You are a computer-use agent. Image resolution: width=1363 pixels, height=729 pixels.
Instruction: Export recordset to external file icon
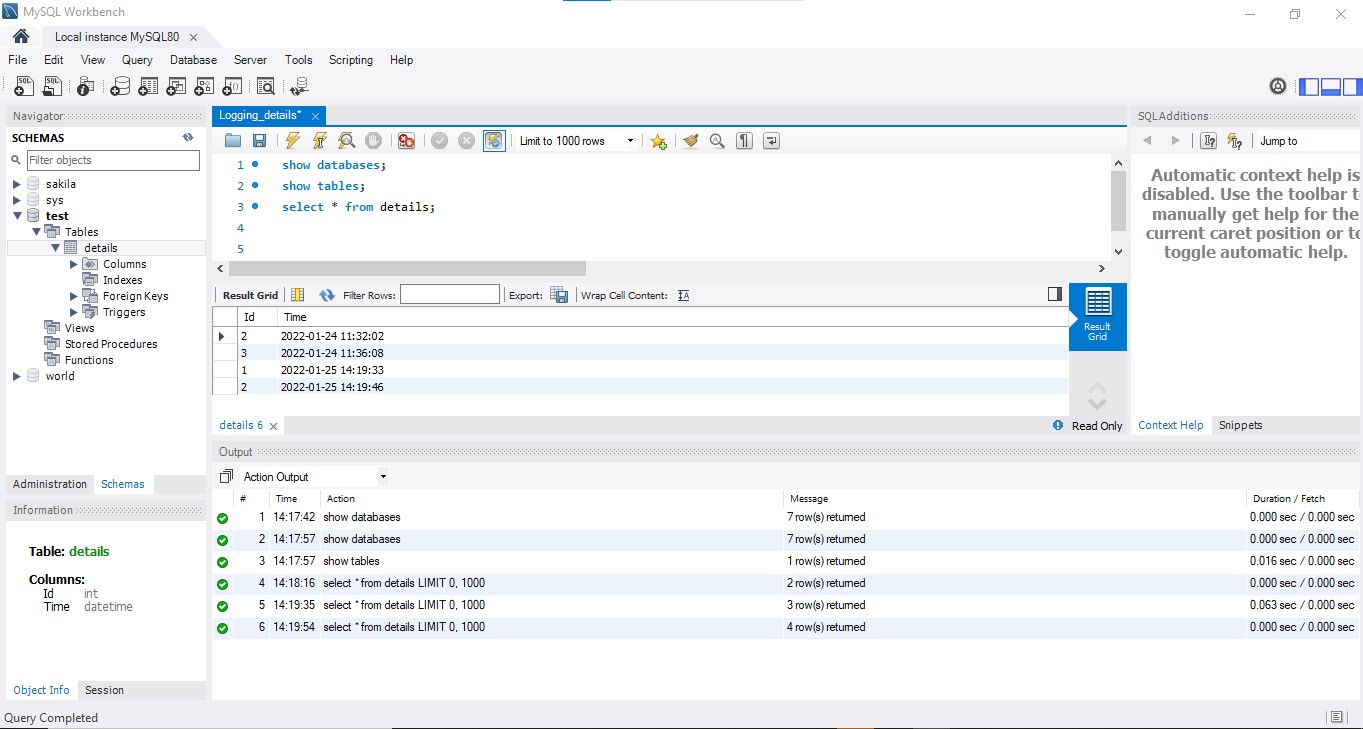click(x=559, y=295)
